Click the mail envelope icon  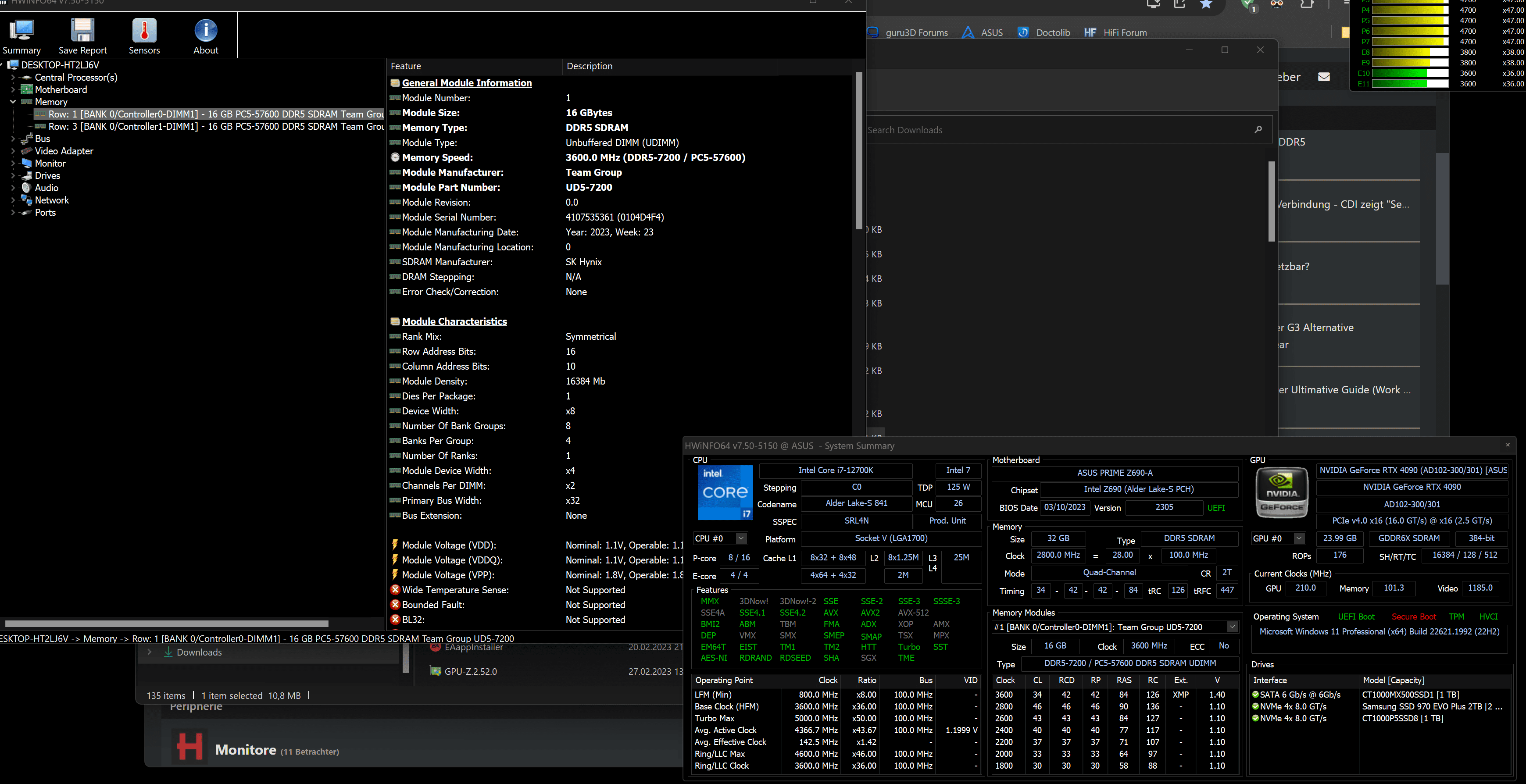pyautogui.click(x=1324, y=77)
